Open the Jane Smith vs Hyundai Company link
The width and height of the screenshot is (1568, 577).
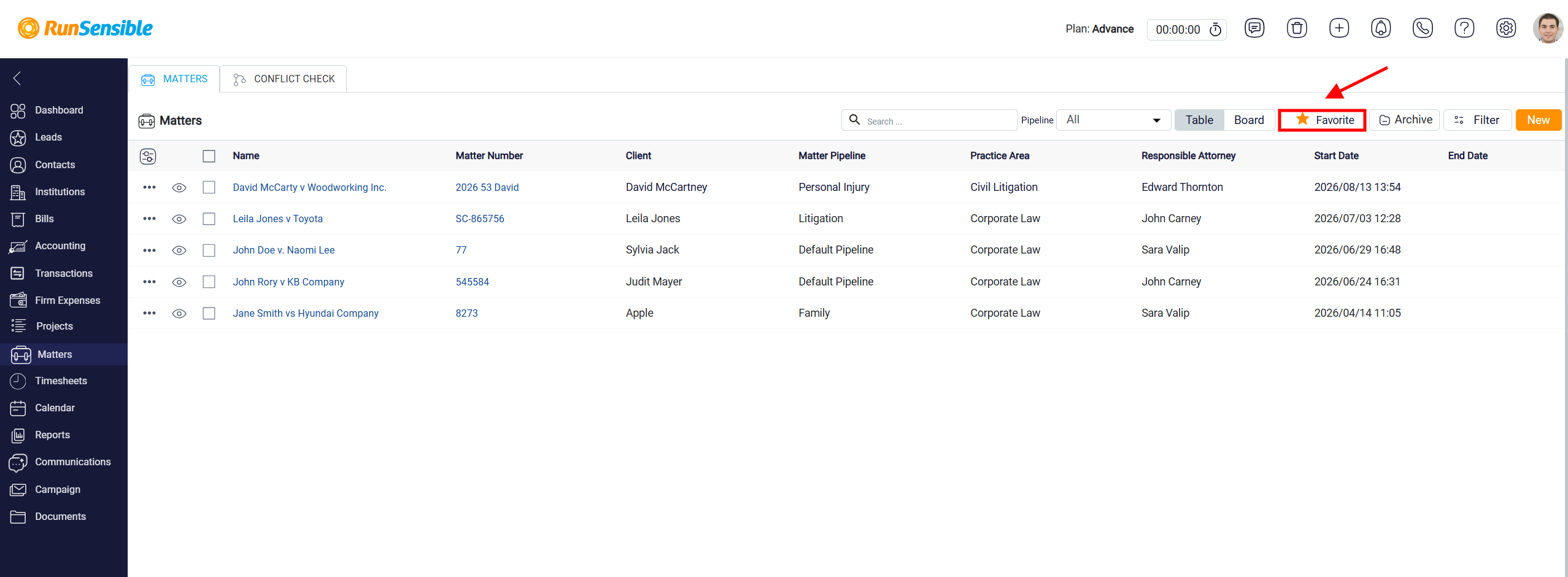coord(306,313)
